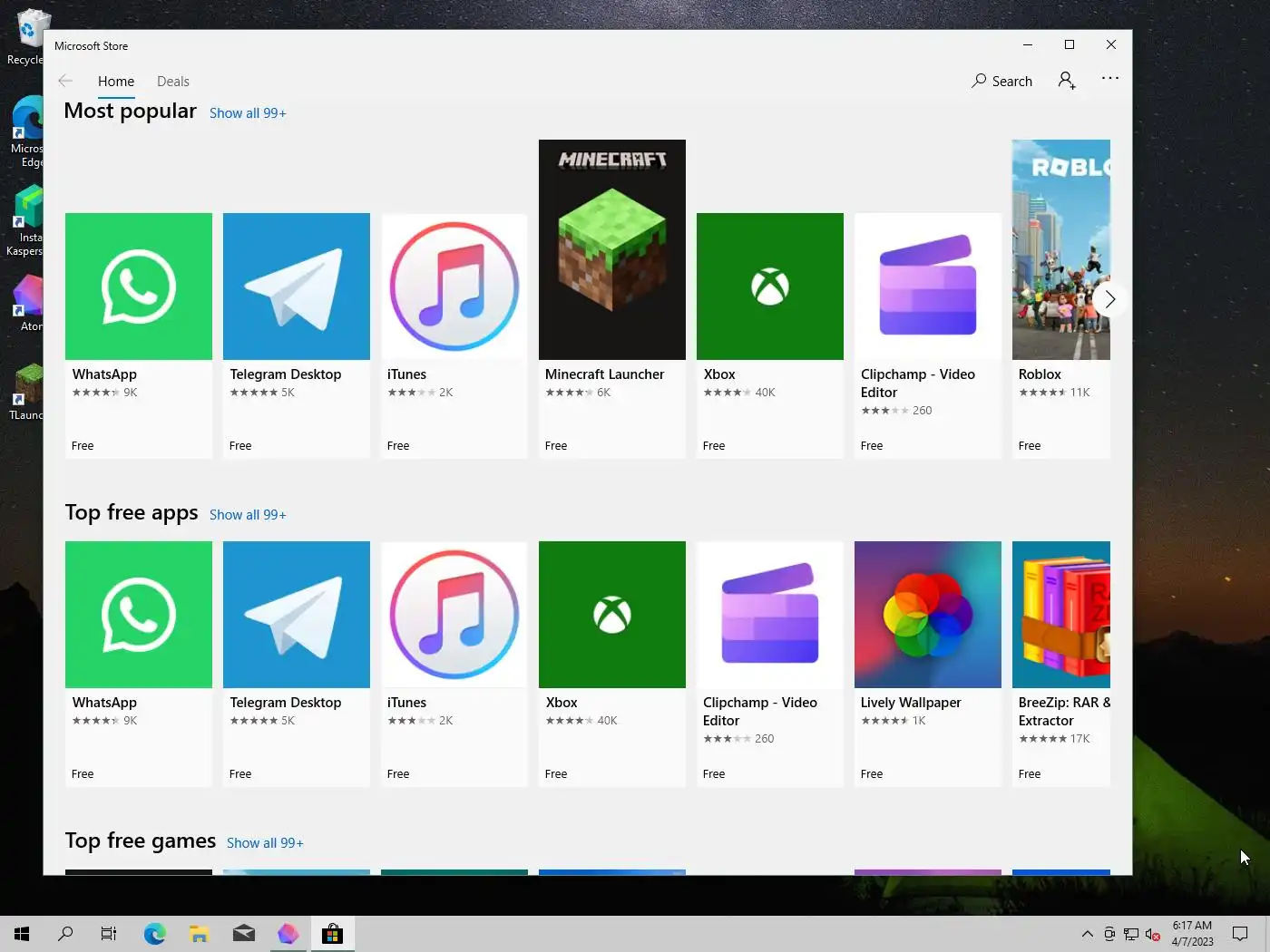Image resolution: width=1270 pixels, height=952 pixels.
Task: Open taskbar Search icon
Action: (x=65, y=934)
